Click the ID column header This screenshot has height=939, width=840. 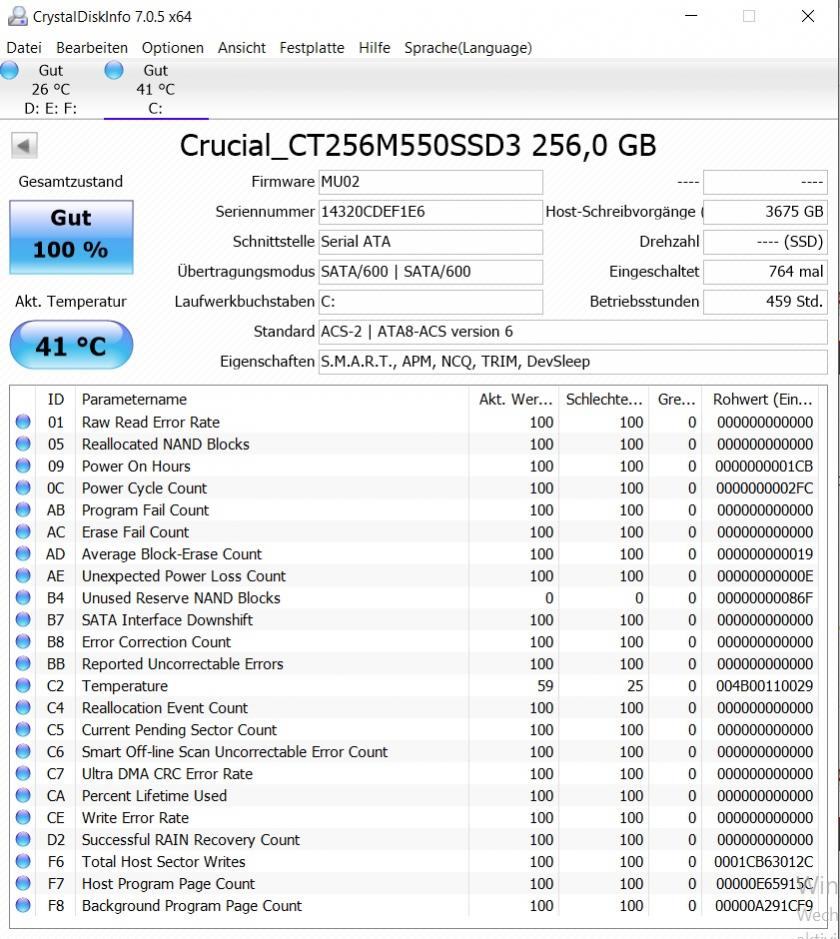click(x=56, y=399)
